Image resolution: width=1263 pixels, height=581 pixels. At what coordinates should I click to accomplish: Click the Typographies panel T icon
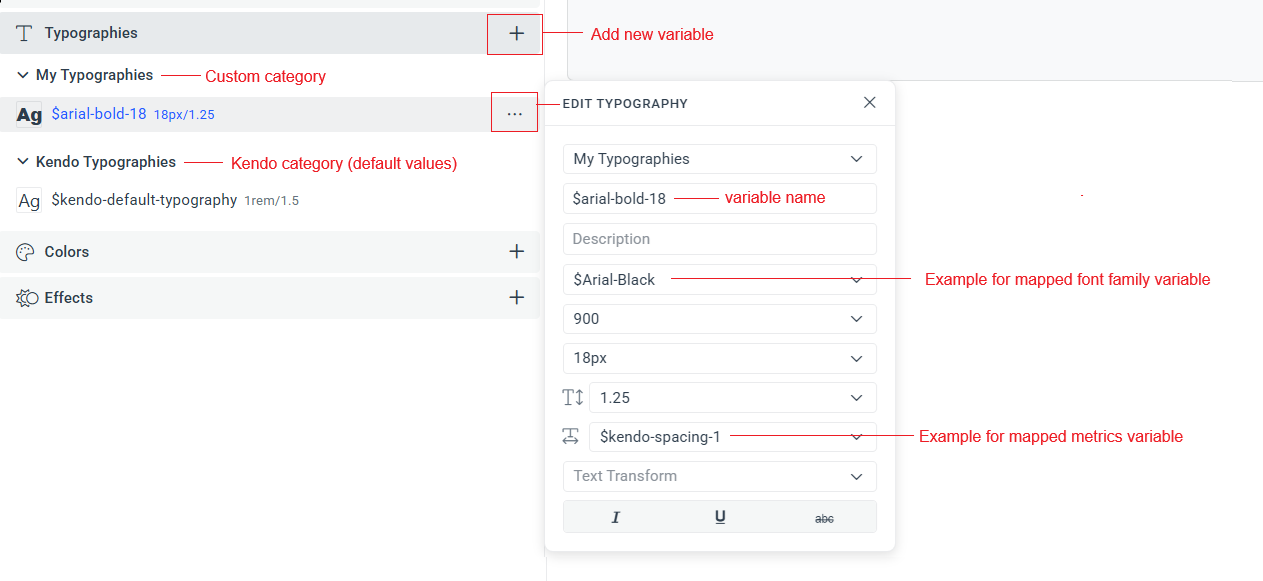click(22, 32)
